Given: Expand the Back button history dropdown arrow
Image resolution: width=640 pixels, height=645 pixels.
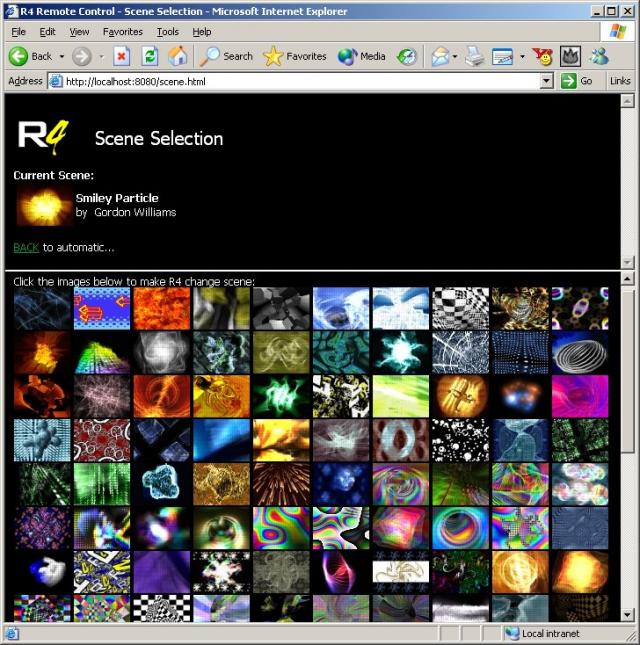Looking at the screenshot, I should click(61, 56).
